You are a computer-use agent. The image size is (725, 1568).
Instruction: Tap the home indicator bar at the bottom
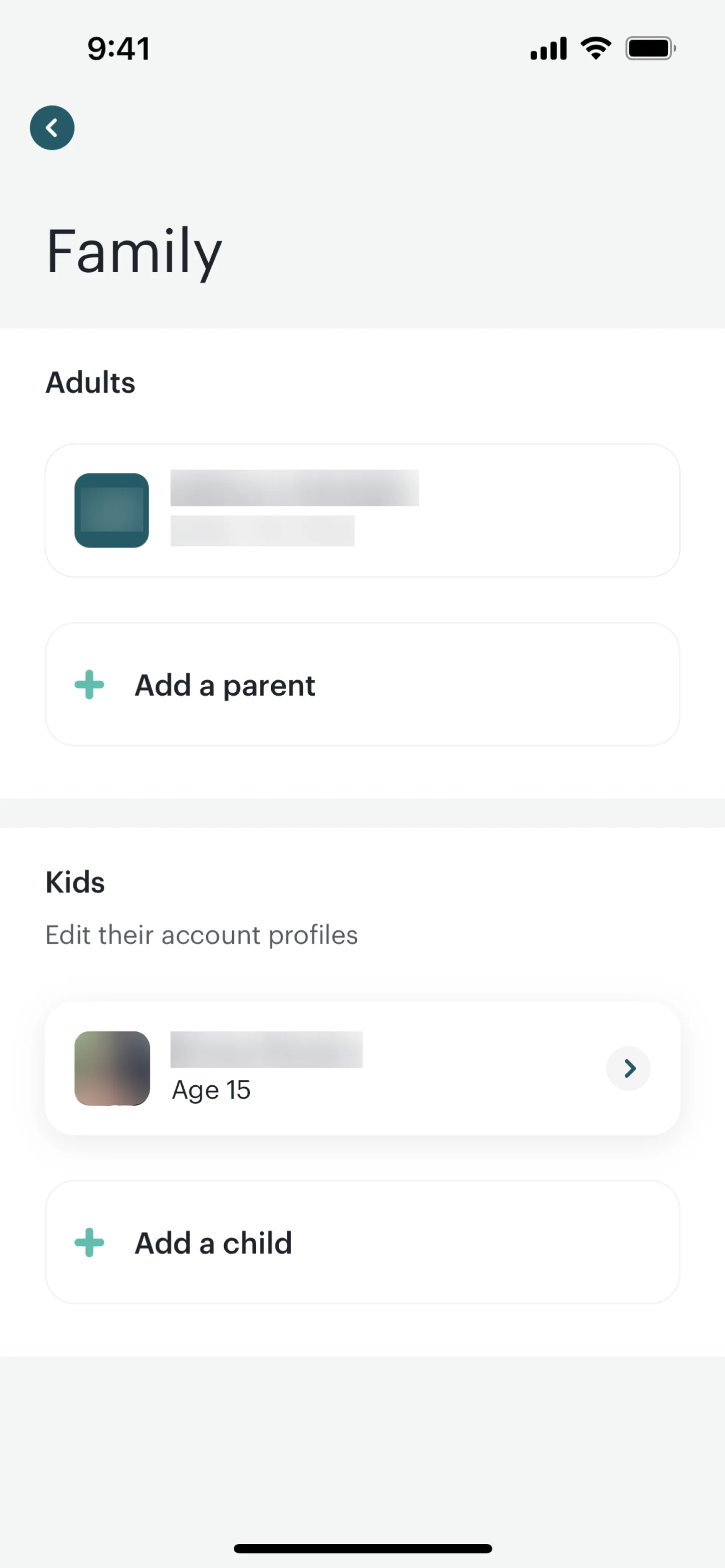coord(362,1548)
